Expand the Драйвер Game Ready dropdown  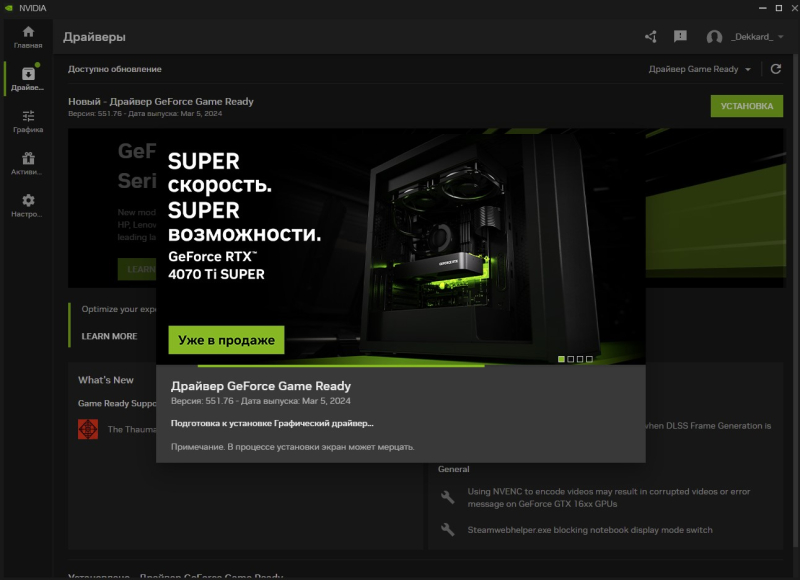(x=700, y=69)
